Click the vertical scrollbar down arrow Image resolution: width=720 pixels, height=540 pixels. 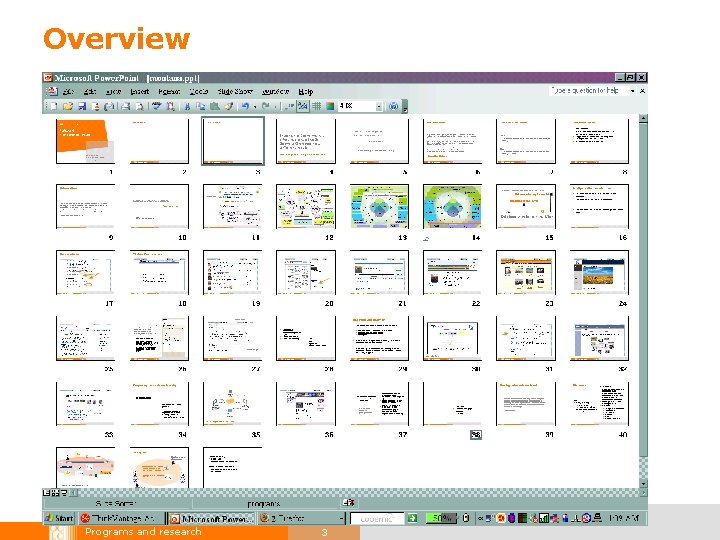[643, 484]
